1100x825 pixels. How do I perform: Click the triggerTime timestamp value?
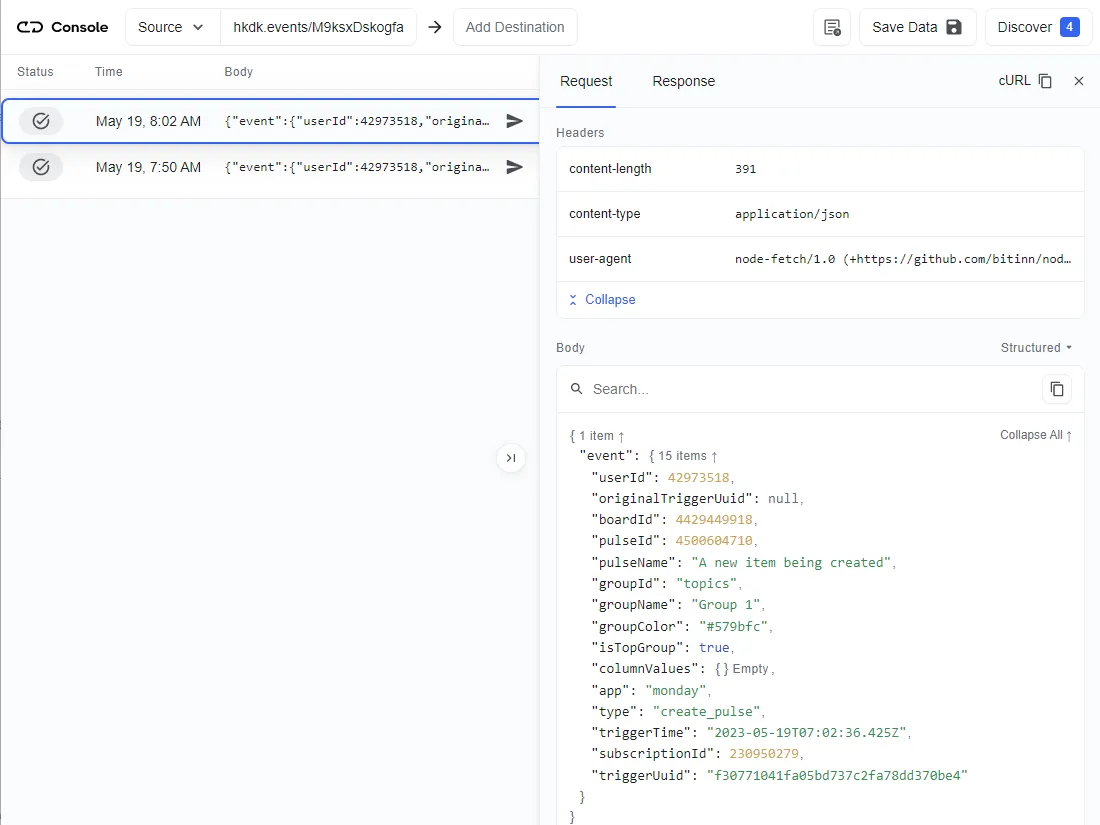807,732
